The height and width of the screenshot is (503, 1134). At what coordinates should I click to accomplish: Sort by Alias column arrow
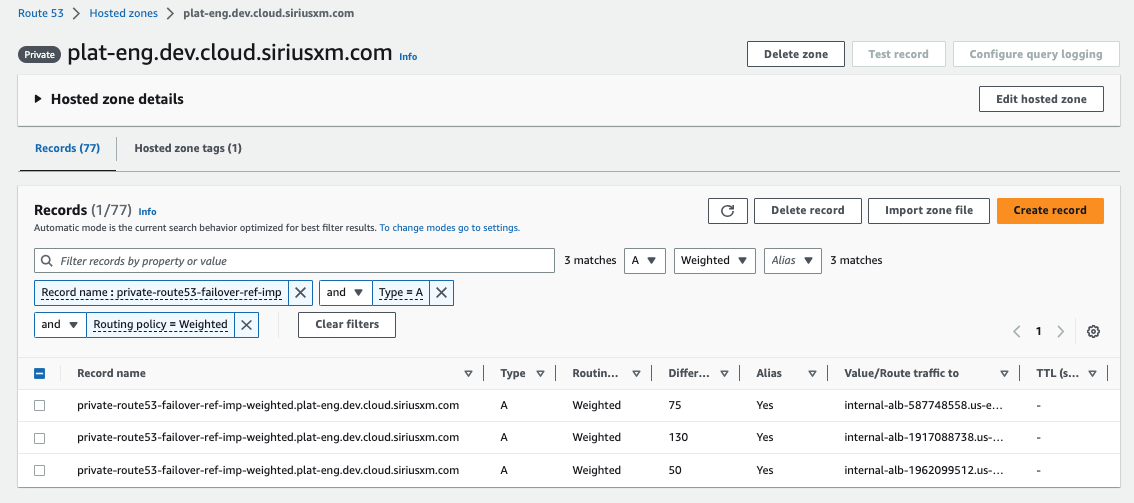pos(812,374)
